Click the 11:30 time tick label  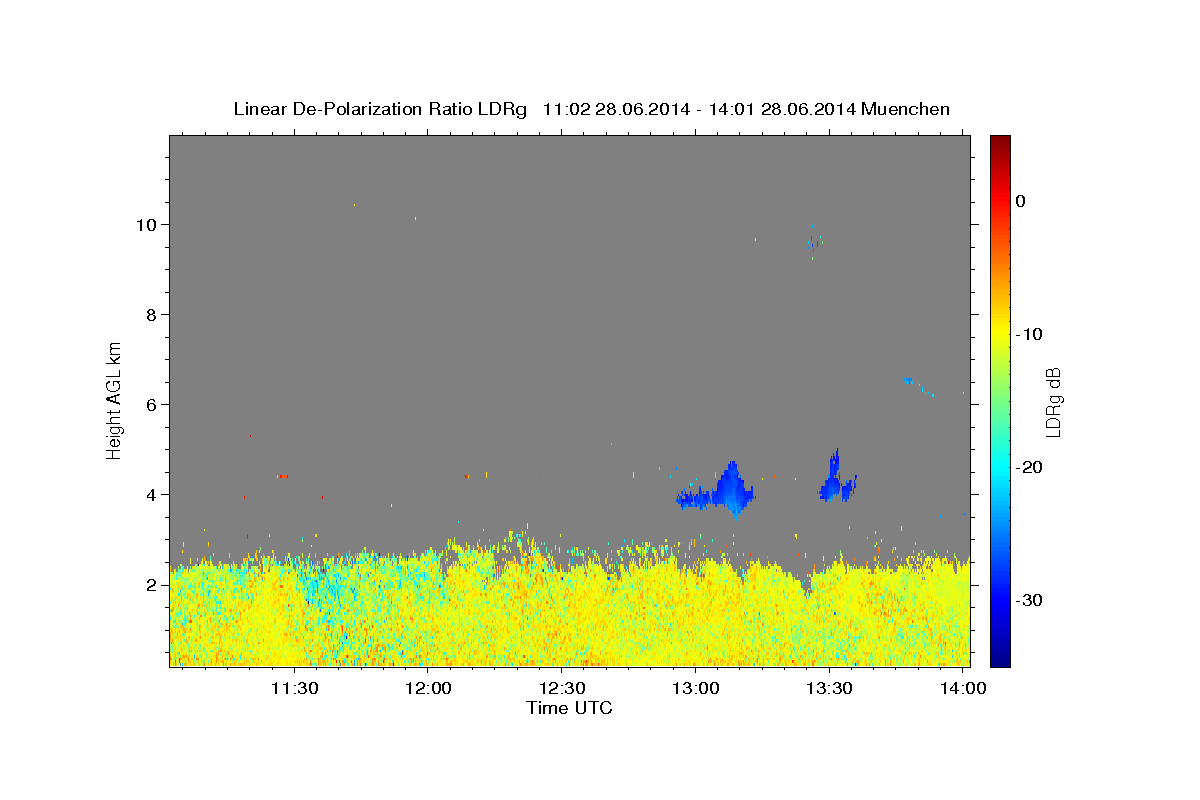point(295,688)
